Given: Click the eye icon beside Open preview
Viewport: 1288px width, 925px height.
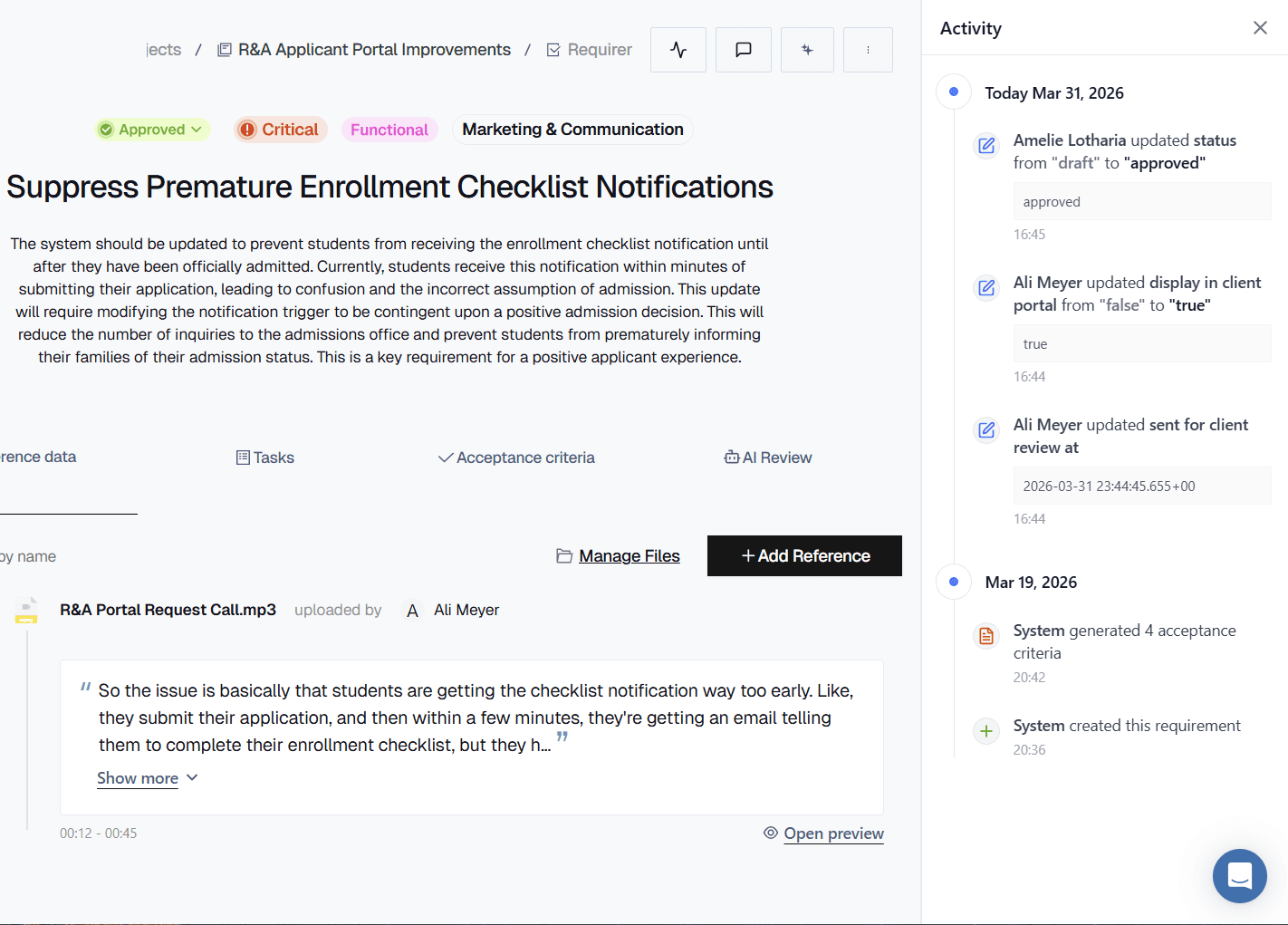Looking at the screenshot, I should point(771,833).
